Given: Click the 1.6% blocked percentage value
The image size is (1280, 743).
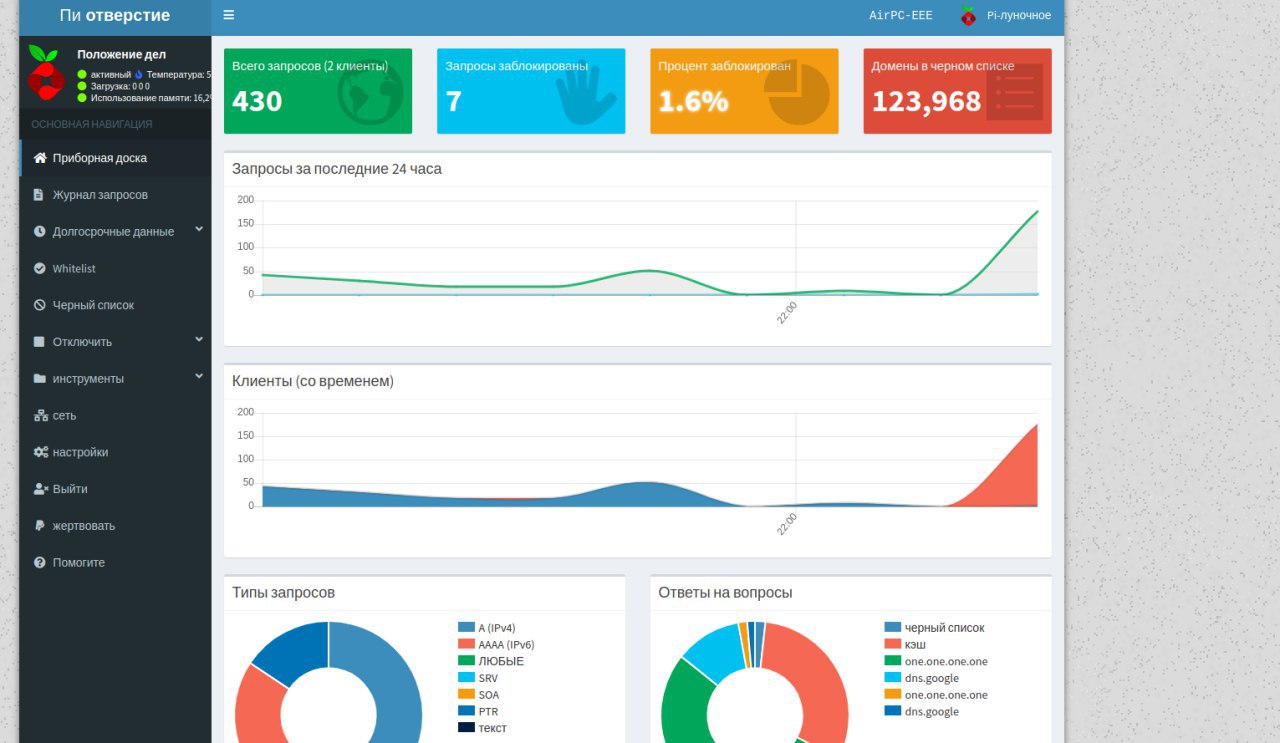Looking at the screenshot, I should pyautogui.click(x=693, y=101).
